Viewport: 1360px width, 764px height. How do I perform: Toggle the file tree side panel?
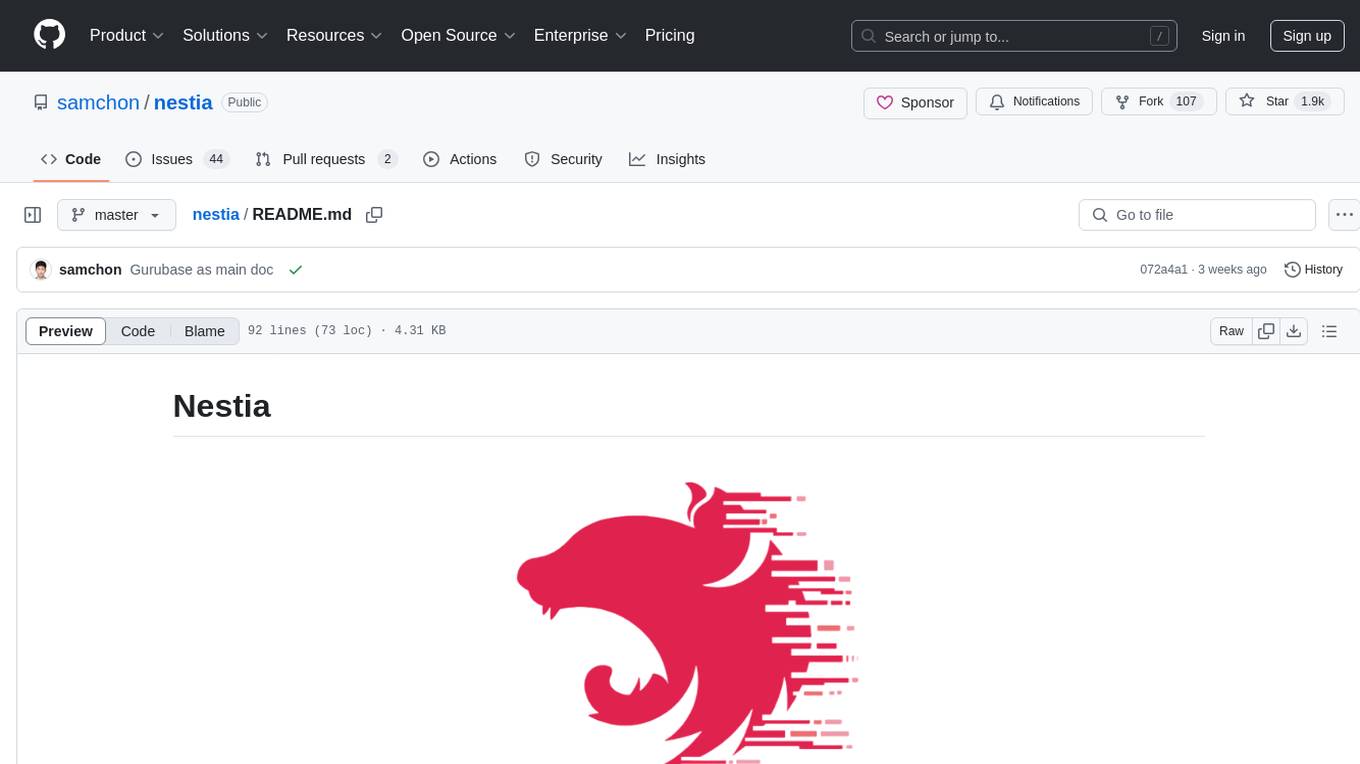pos(33,215)
